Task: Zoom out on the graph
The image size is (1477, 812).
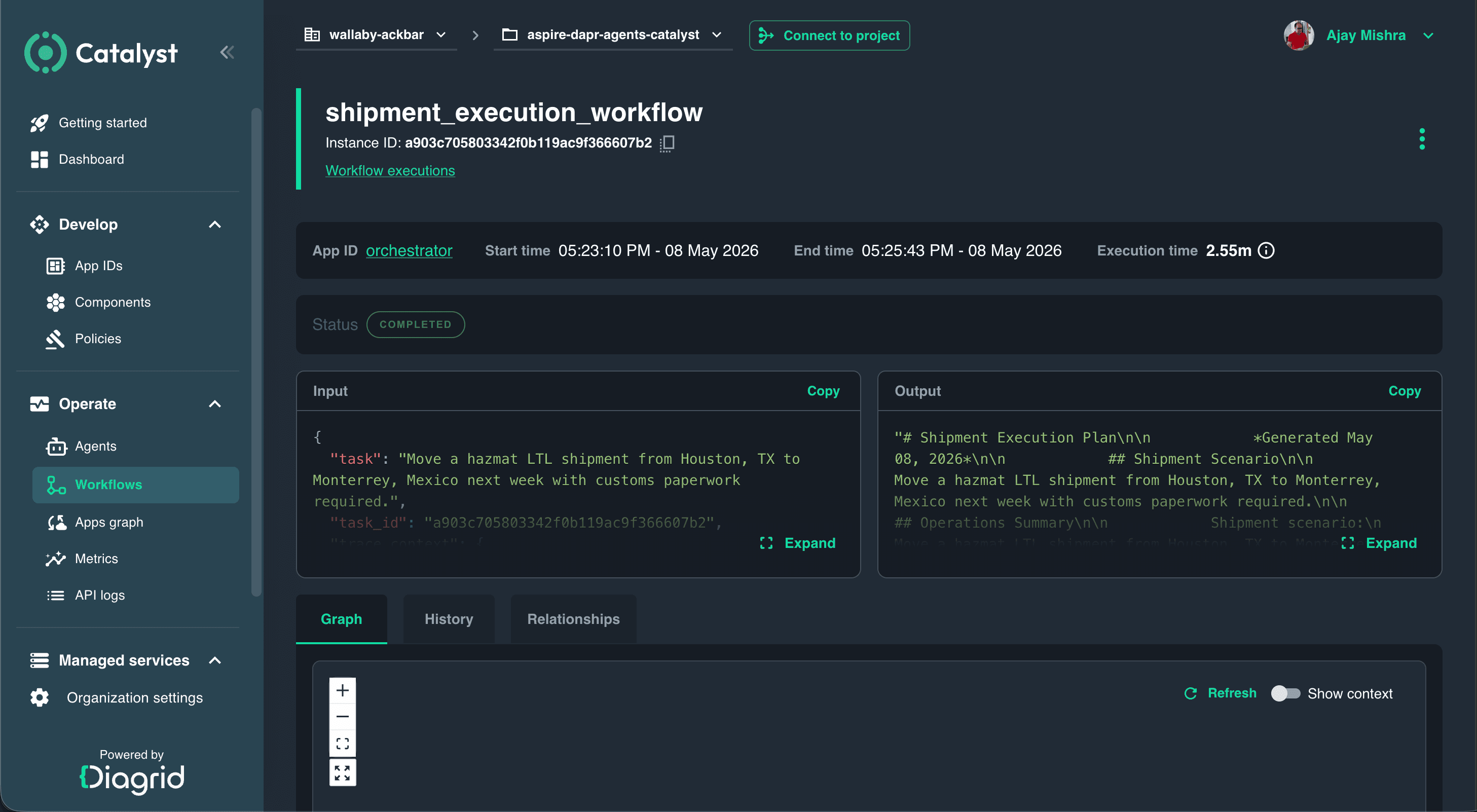Action: 342,716
